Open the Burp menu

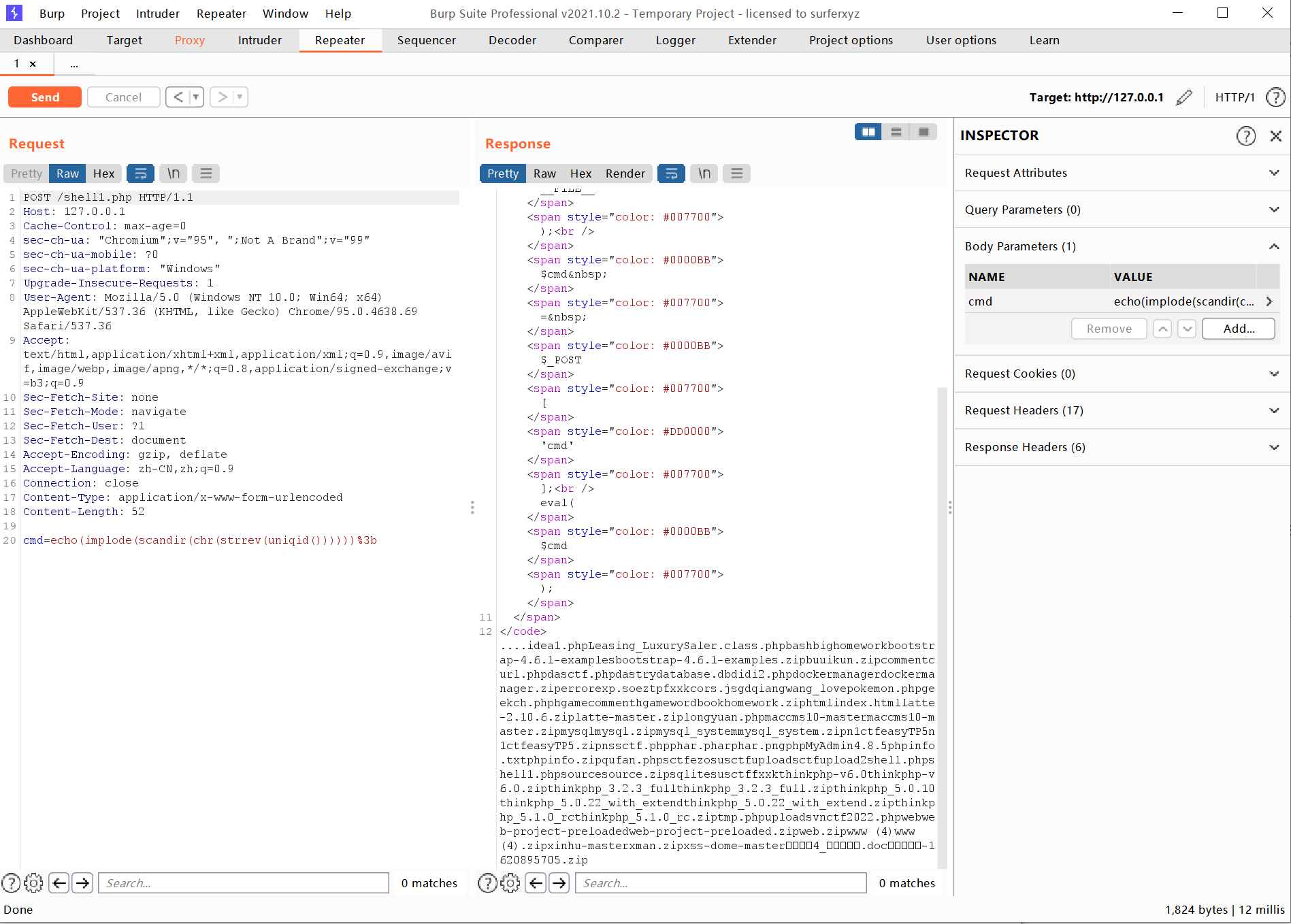pyautogui.click(x=52, y=14)
